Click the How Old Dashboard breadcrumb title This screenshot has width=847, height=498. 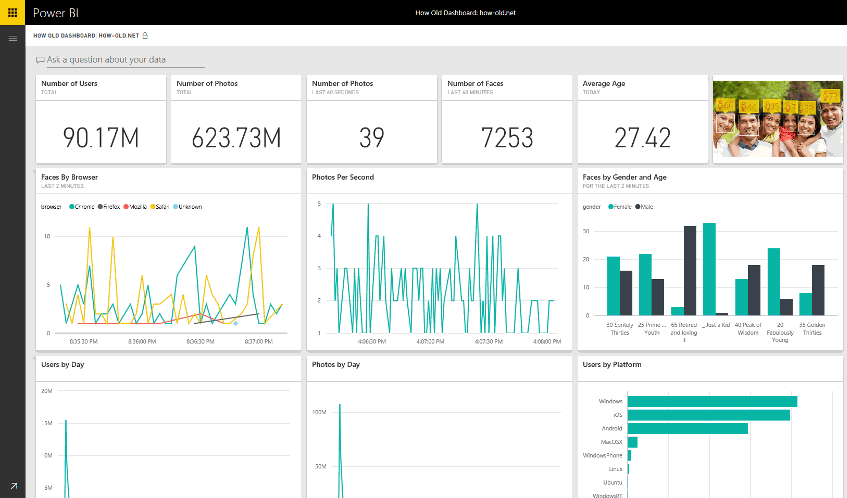click(86, 35)
